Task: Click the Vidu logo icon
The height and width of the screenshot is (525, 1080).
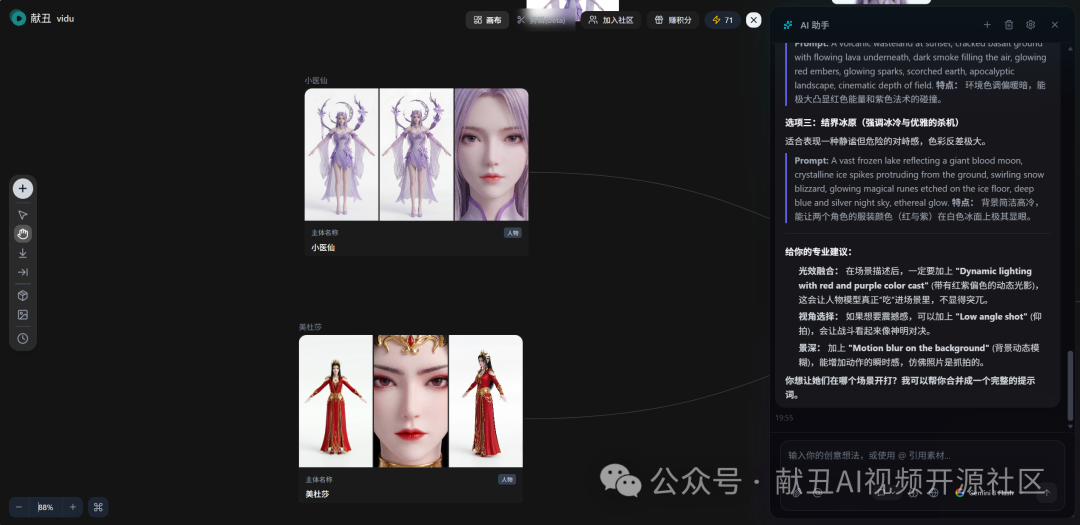Action: [x=18, y=18]
